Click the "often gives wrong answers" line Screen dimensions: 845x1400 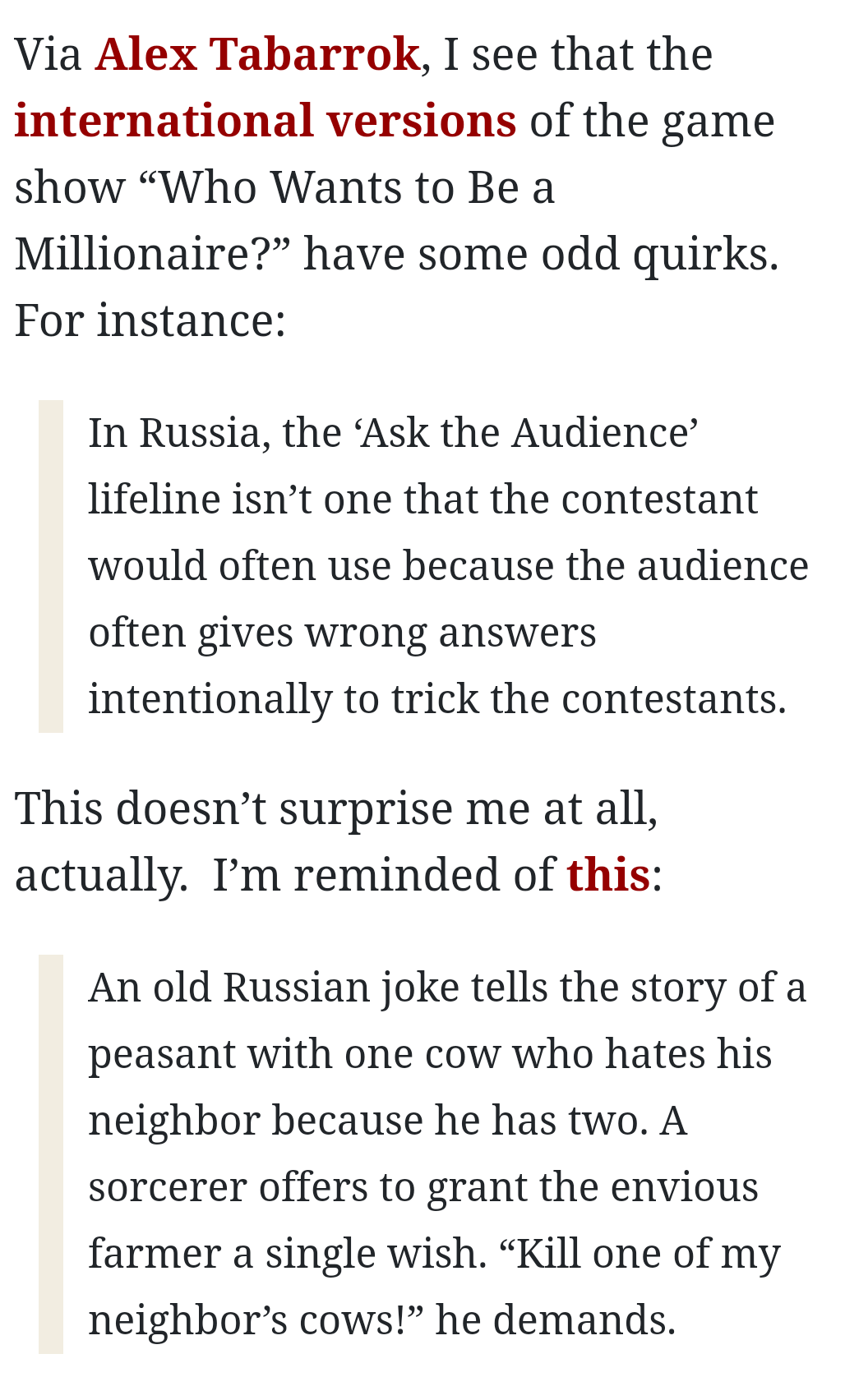pyautogui.click(x=342, y=633)
